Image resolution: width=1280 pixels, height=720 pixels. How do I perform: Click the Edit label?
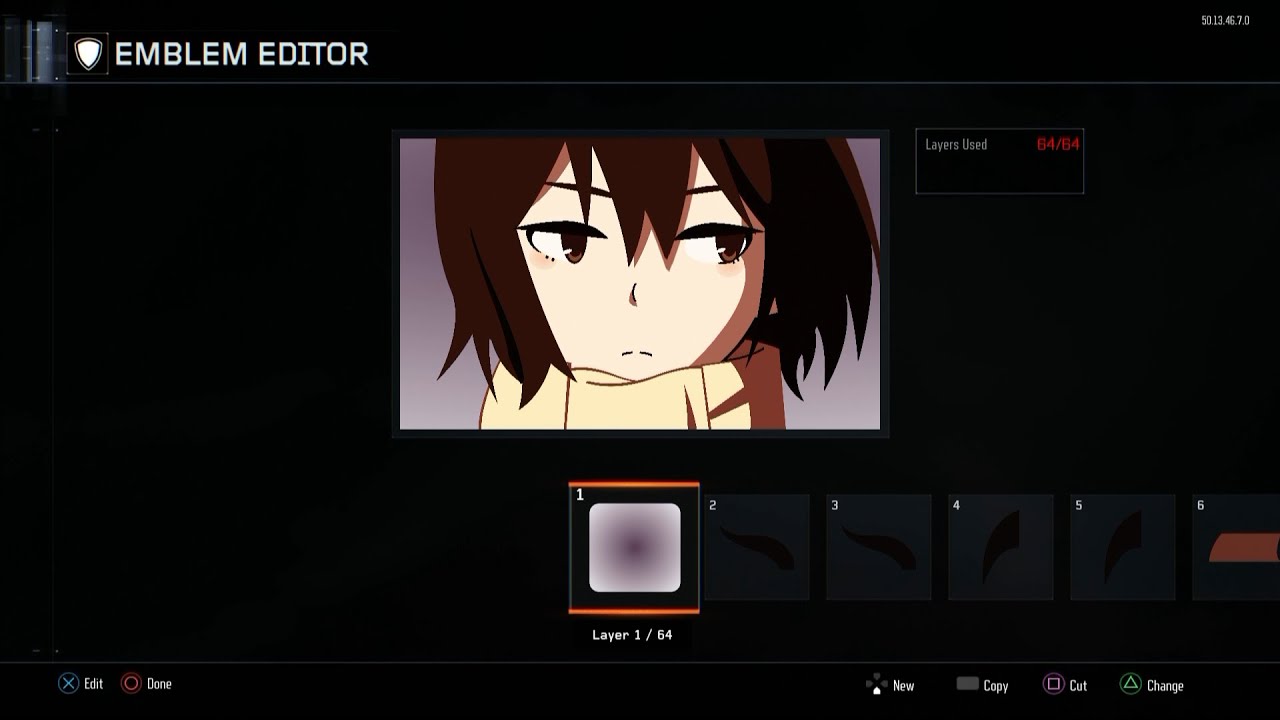click(93, 684)
